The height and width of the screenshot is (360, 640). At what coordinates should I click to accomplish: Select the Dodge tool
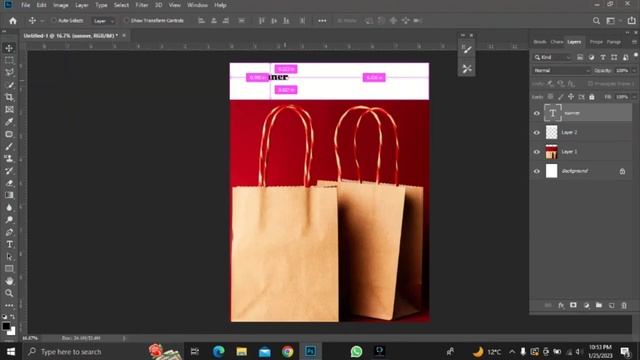pyautogui.click(x=9, y=220)
